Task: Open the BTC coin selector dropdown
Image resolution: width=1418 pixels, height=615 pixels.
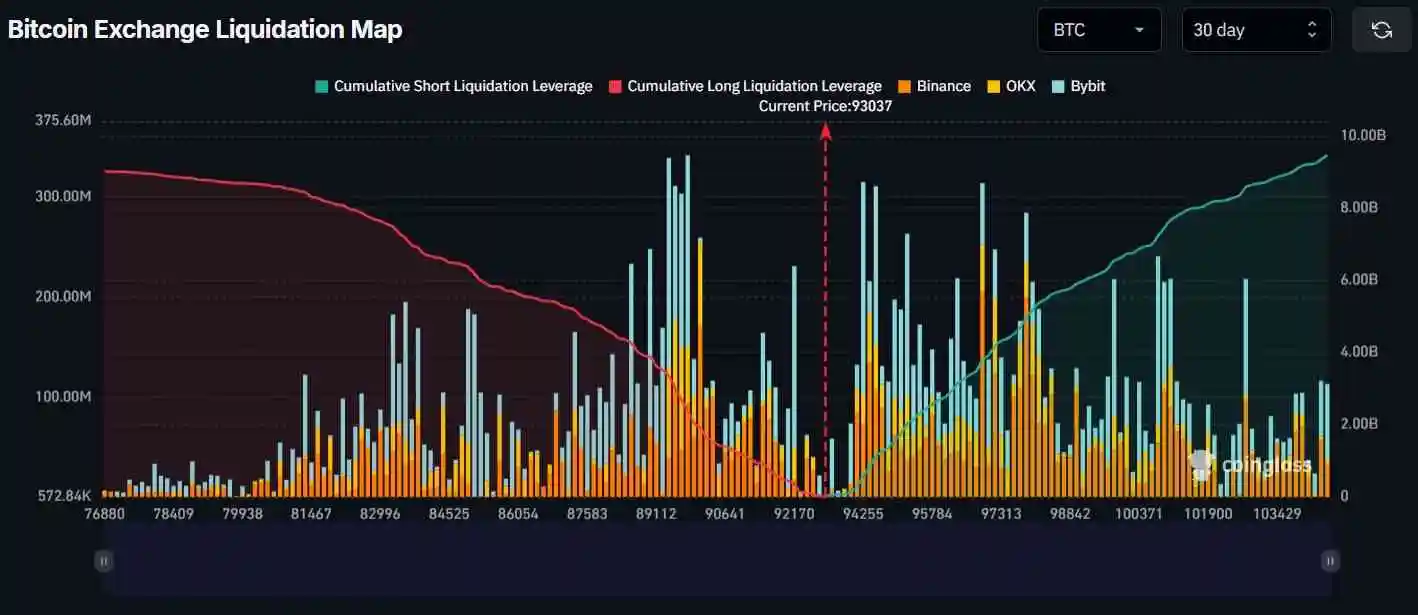Action: click(1098, 29)
